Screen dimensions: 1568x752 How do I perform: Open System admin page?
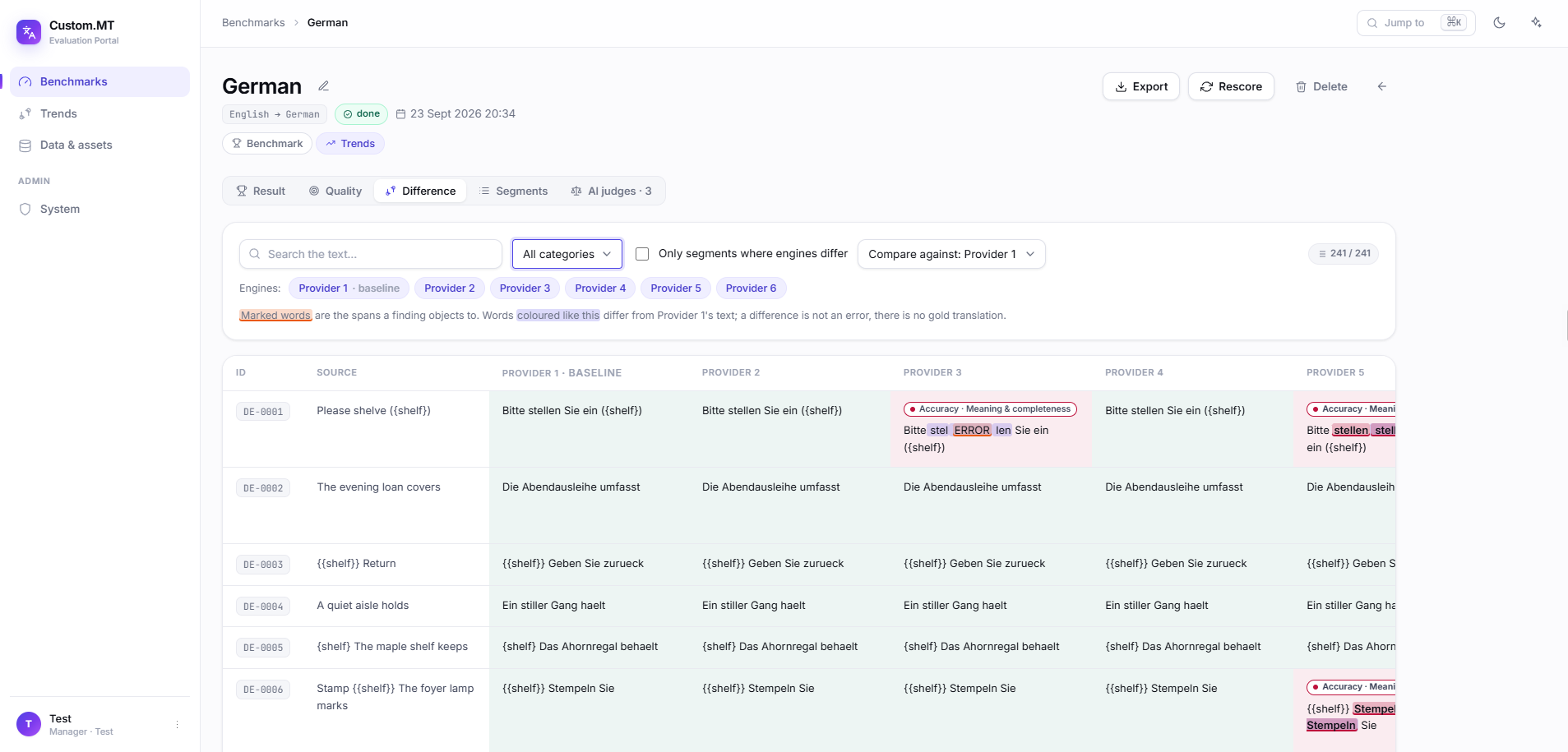99,209
